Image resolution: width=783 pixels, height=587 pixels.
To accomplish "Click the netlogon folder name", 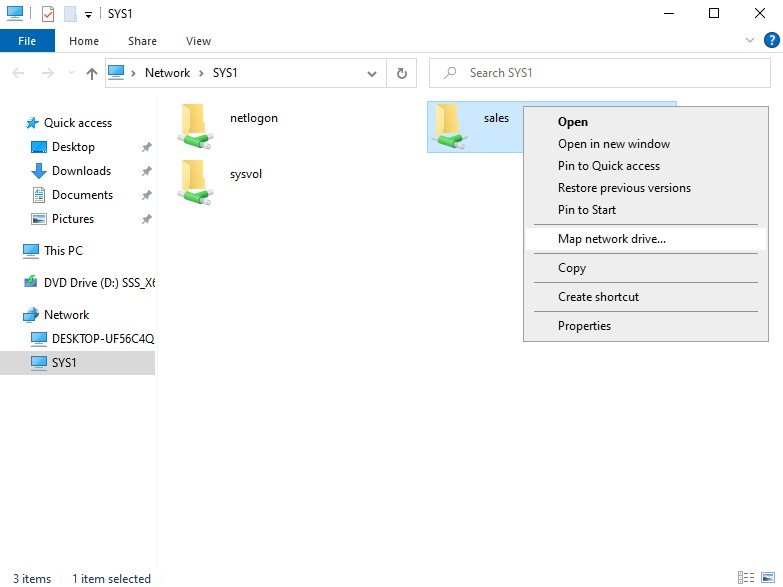I will (x=254, y=118).
